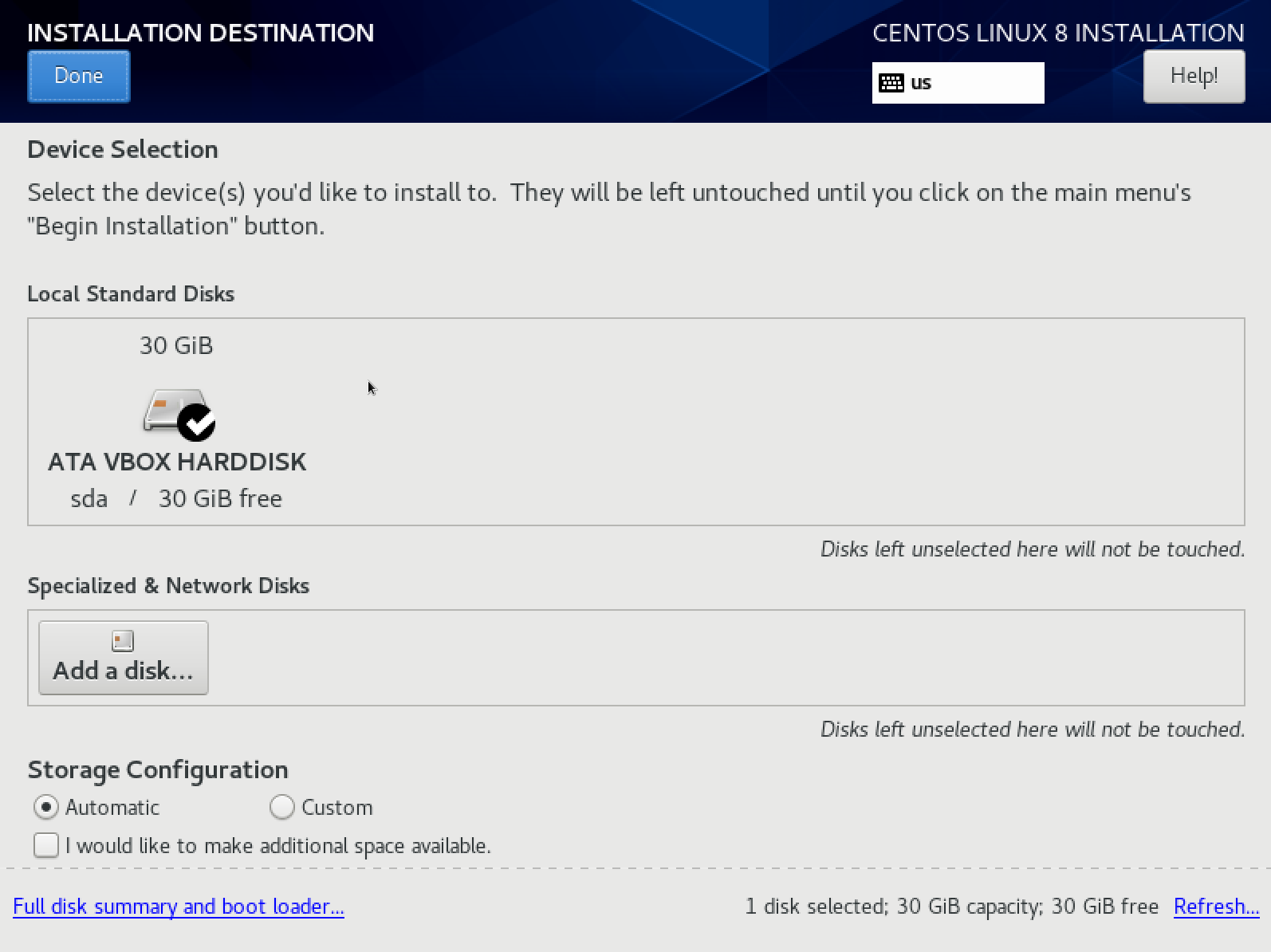Click the CENTOS LINUX 8 INSTALLATION heading
Image resolution: width=1271 pixels, height=952 pixels.
point(1058,33)
